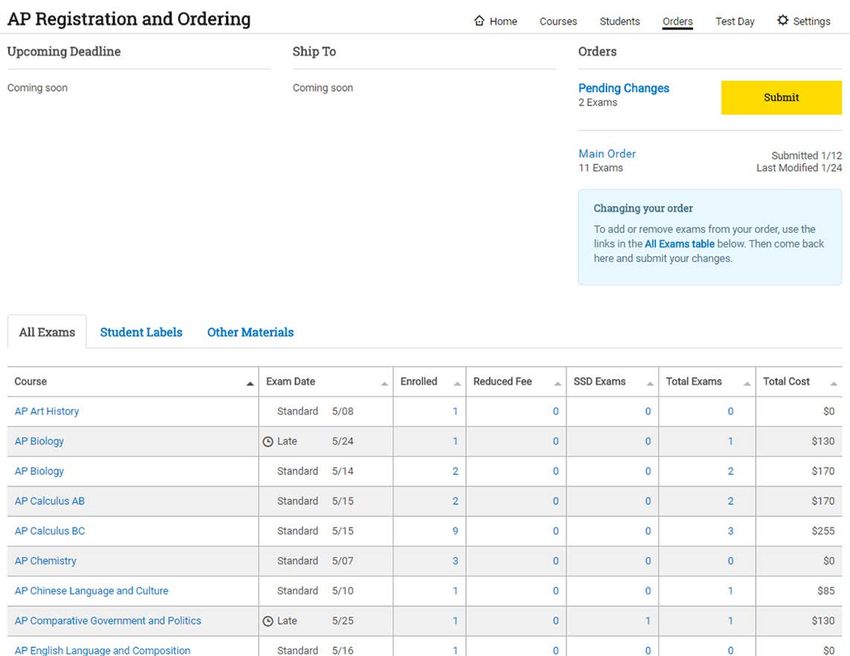Click the Last Modified 1/24 text
The height and width of the screenshot is (656, 850).
(799, 168)
